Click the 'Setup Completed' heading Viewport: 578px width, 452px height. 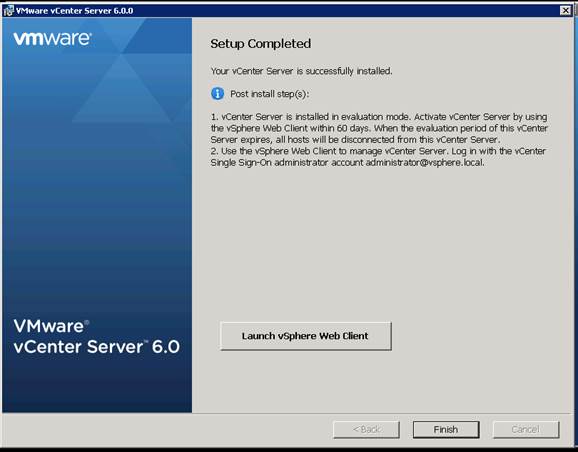pyautogui.click(x=261, y=44)
